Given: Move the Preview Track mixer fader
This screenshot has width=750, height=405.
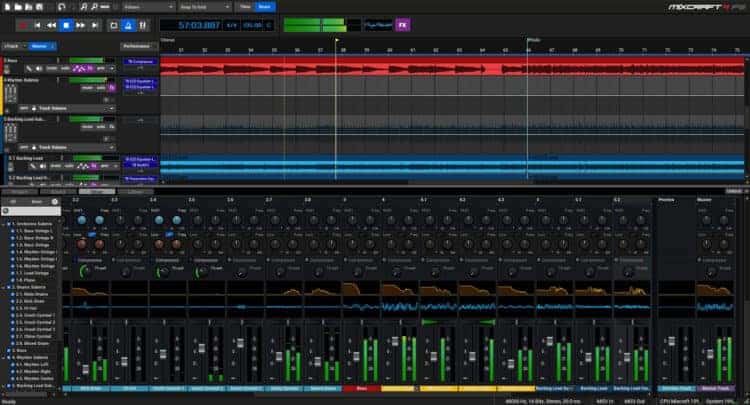Looking at the screenshot, I should click(x=672, y=341).
